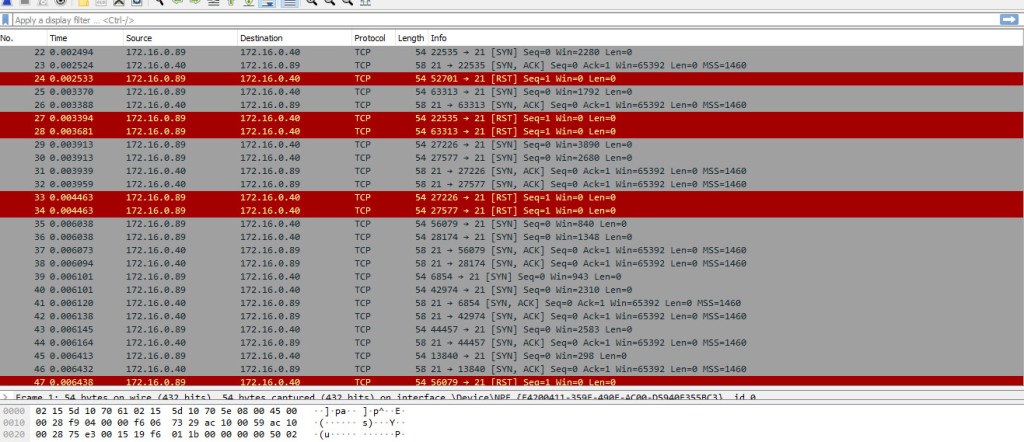
Task: Click hex offset 0010 row in bytes pane
Action: [x=150, y=422]
